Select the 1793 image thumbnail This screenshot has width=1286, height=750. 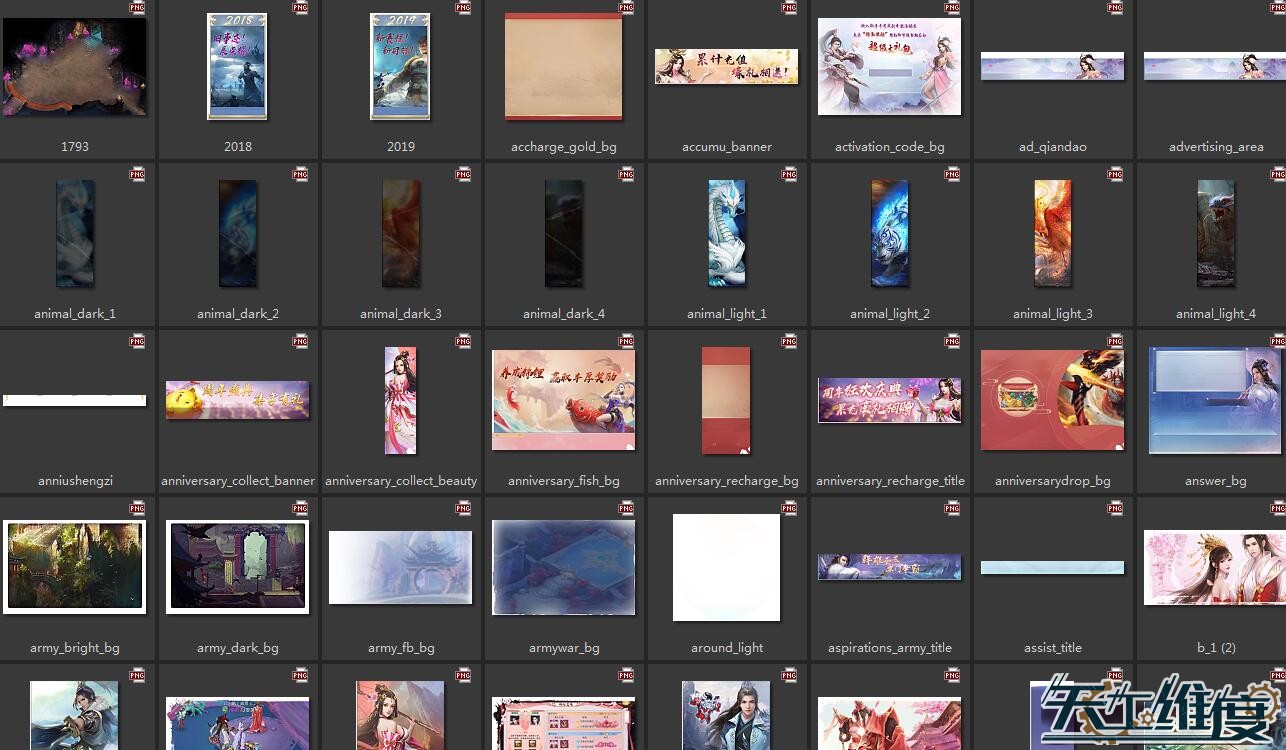(x=75, y=67)
